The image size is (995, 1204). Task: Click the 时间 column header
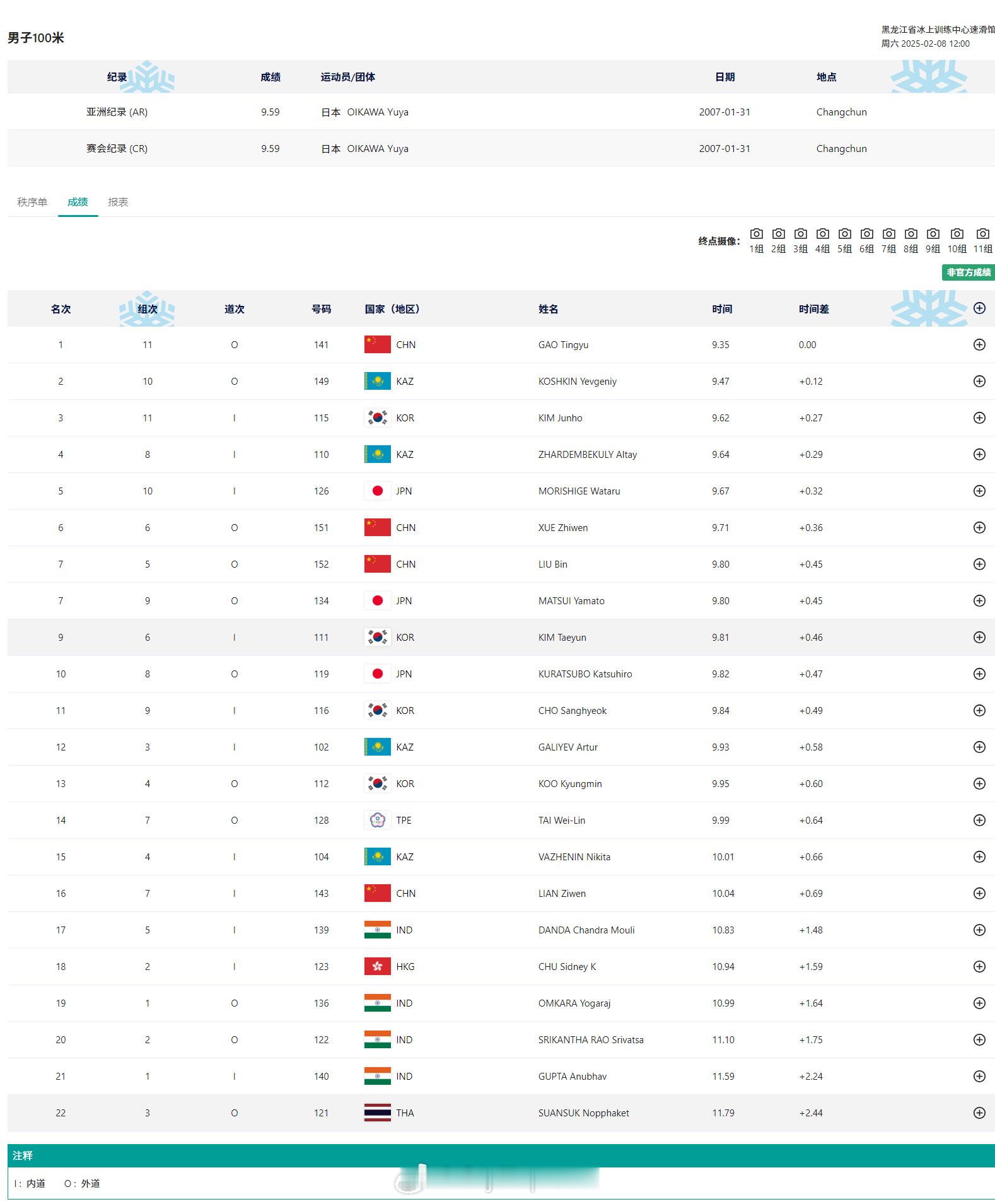(x=723, y=309)
